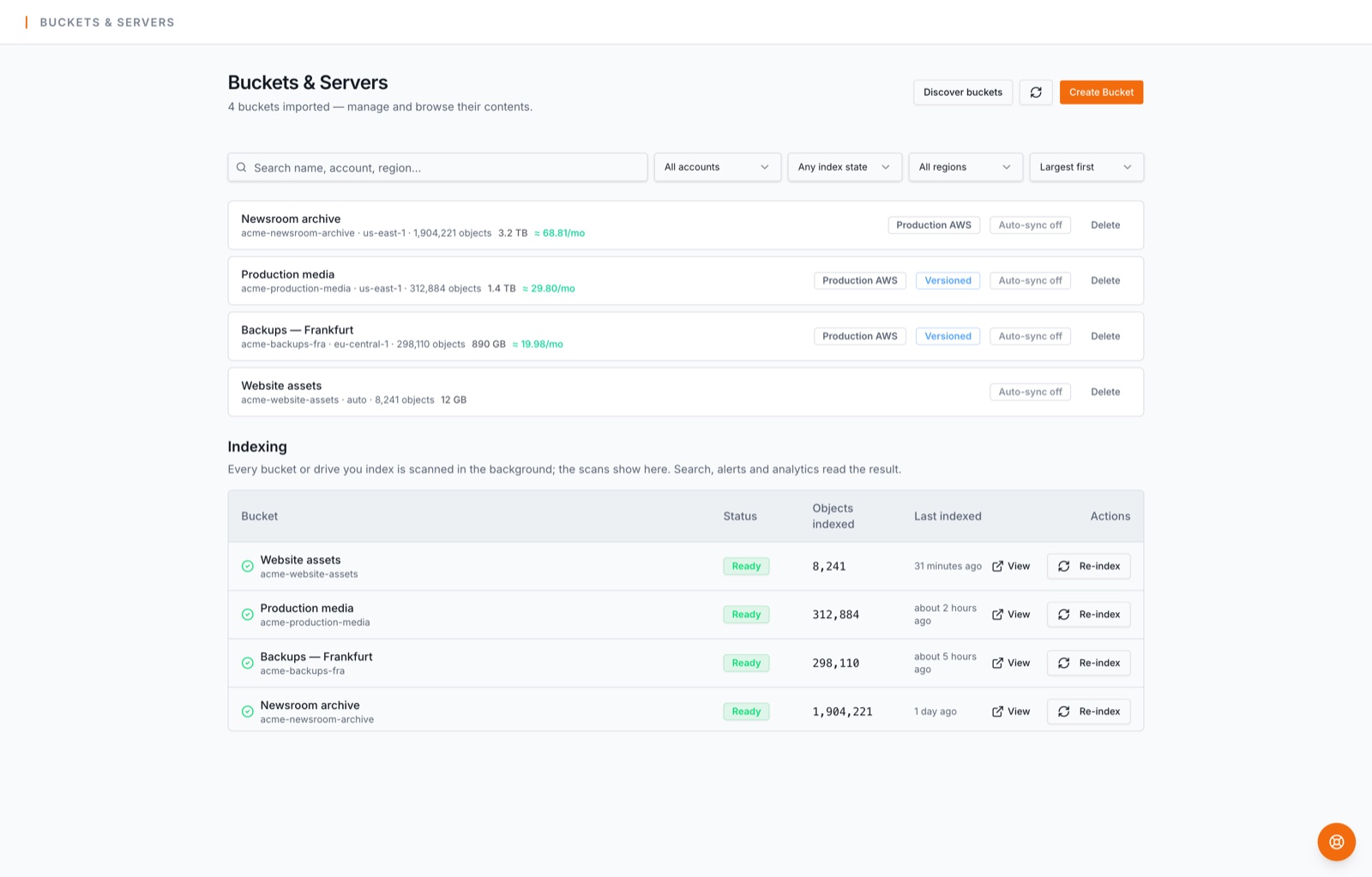Screen dimensions: 1372x877
Task: Toggle Auto-sync off for Backups — Frankfurt
Action: 1030,337
